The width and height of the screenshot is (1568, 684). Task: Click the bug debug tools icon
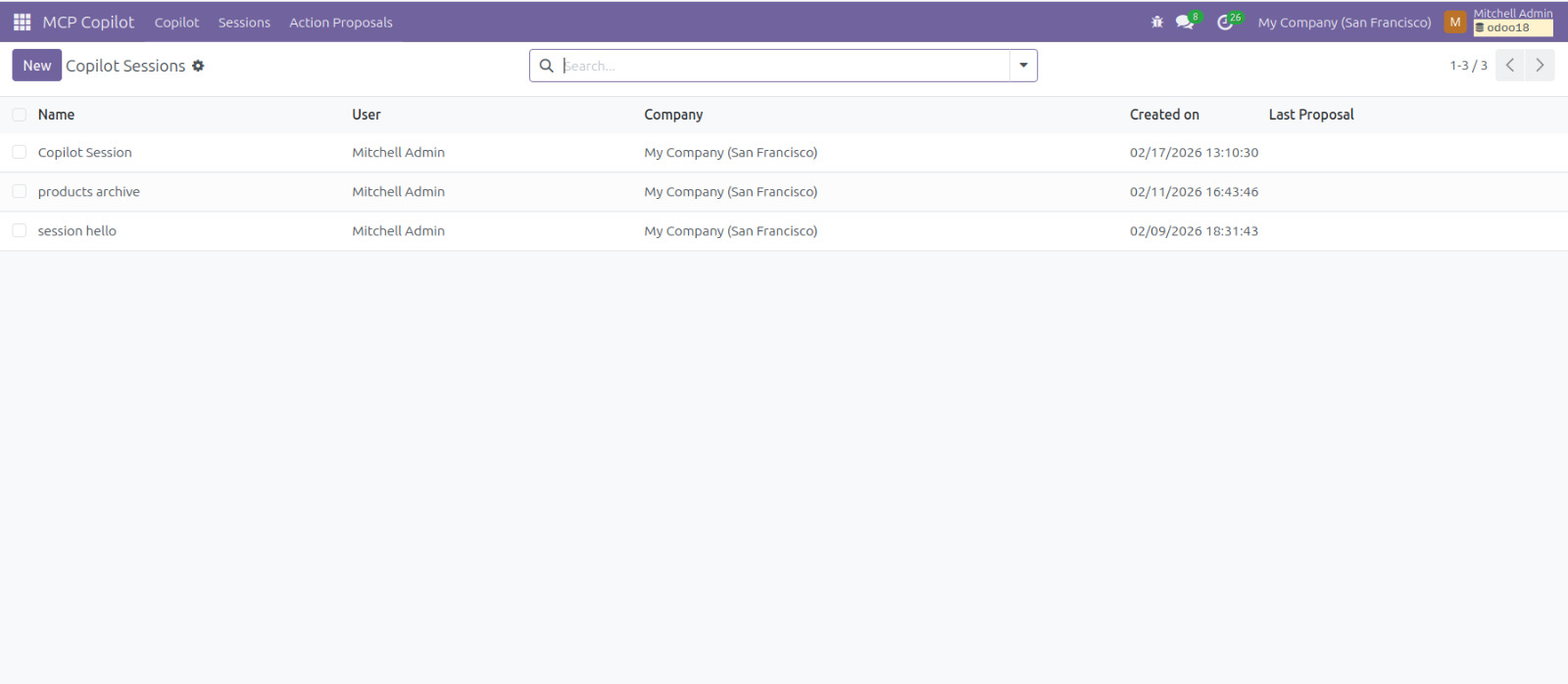click(1157, 22)
